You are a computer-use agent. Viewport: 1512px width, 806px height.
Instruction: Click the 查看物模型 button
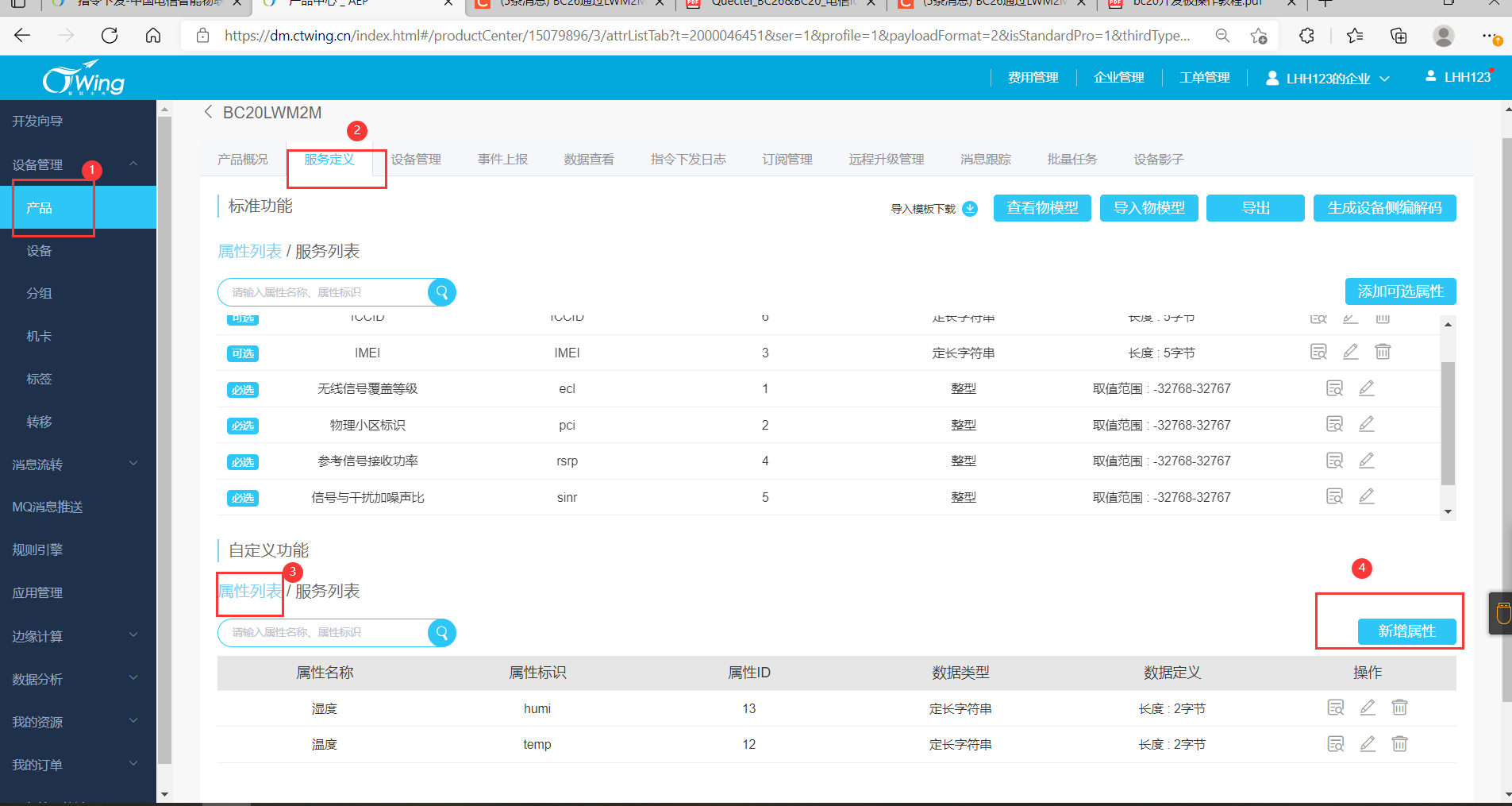point(1042,208)
